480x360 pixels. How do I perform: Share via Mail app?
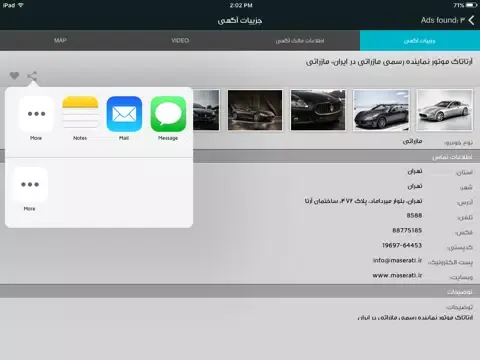point(124,114)
